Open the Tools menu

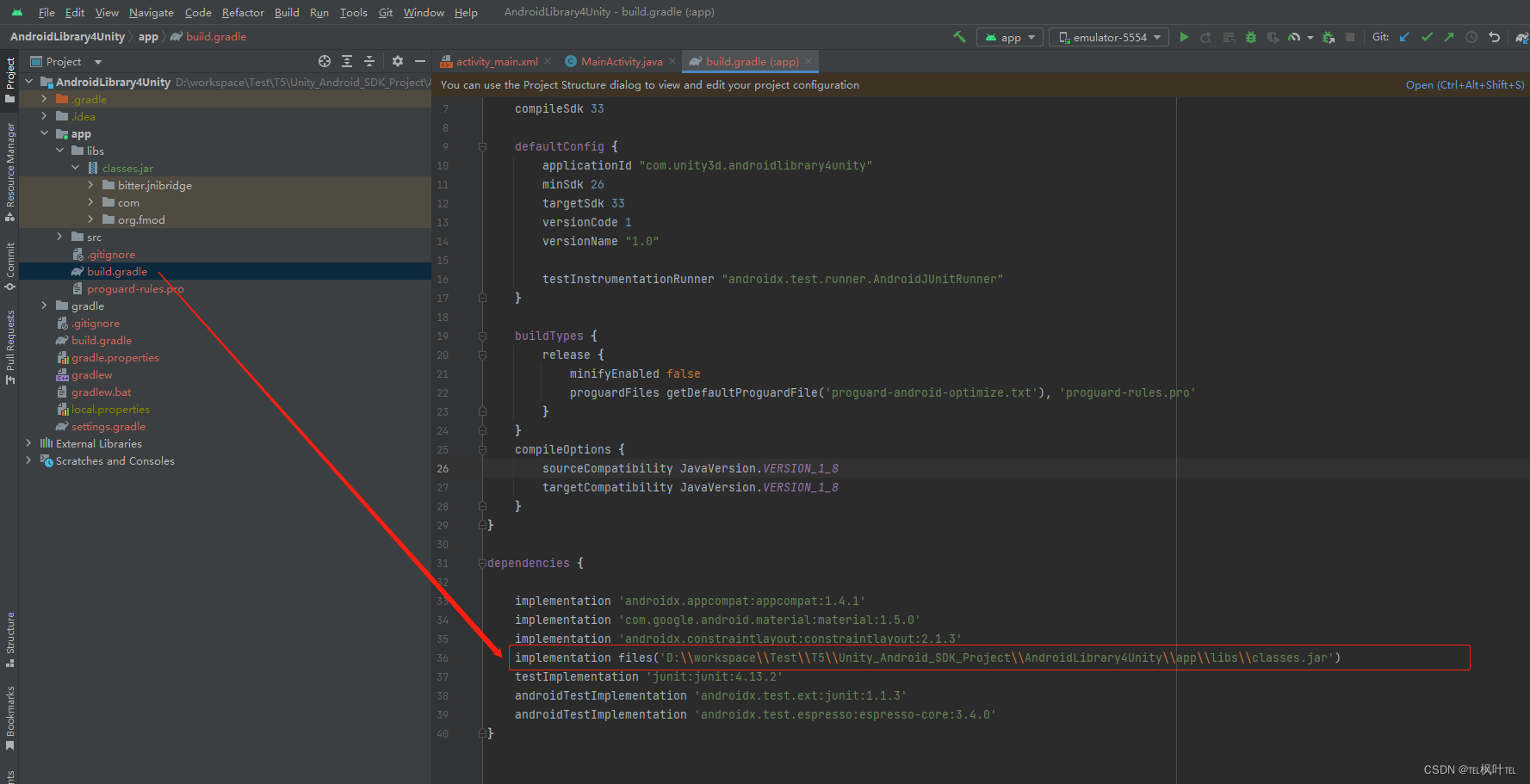(x=353, y=12)
